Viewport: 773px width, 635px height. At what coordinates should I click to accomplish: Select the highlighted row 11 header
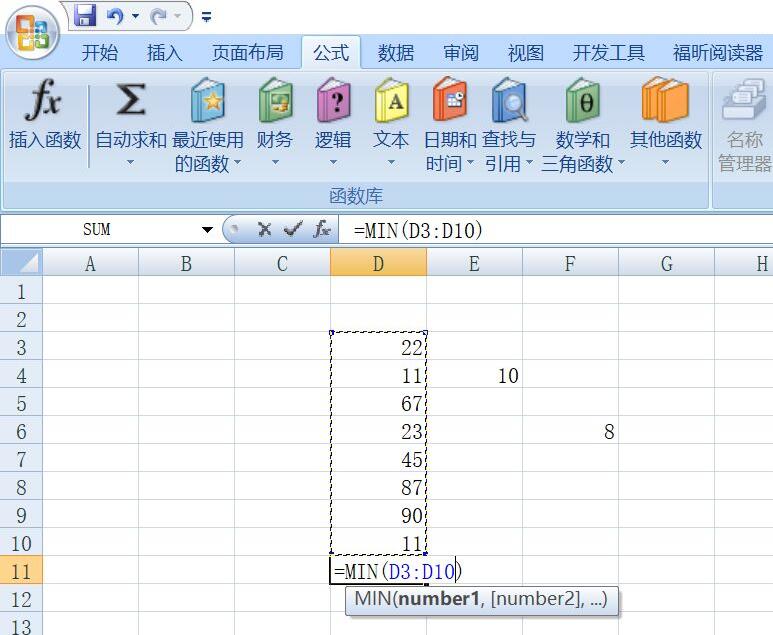[21, 571]
